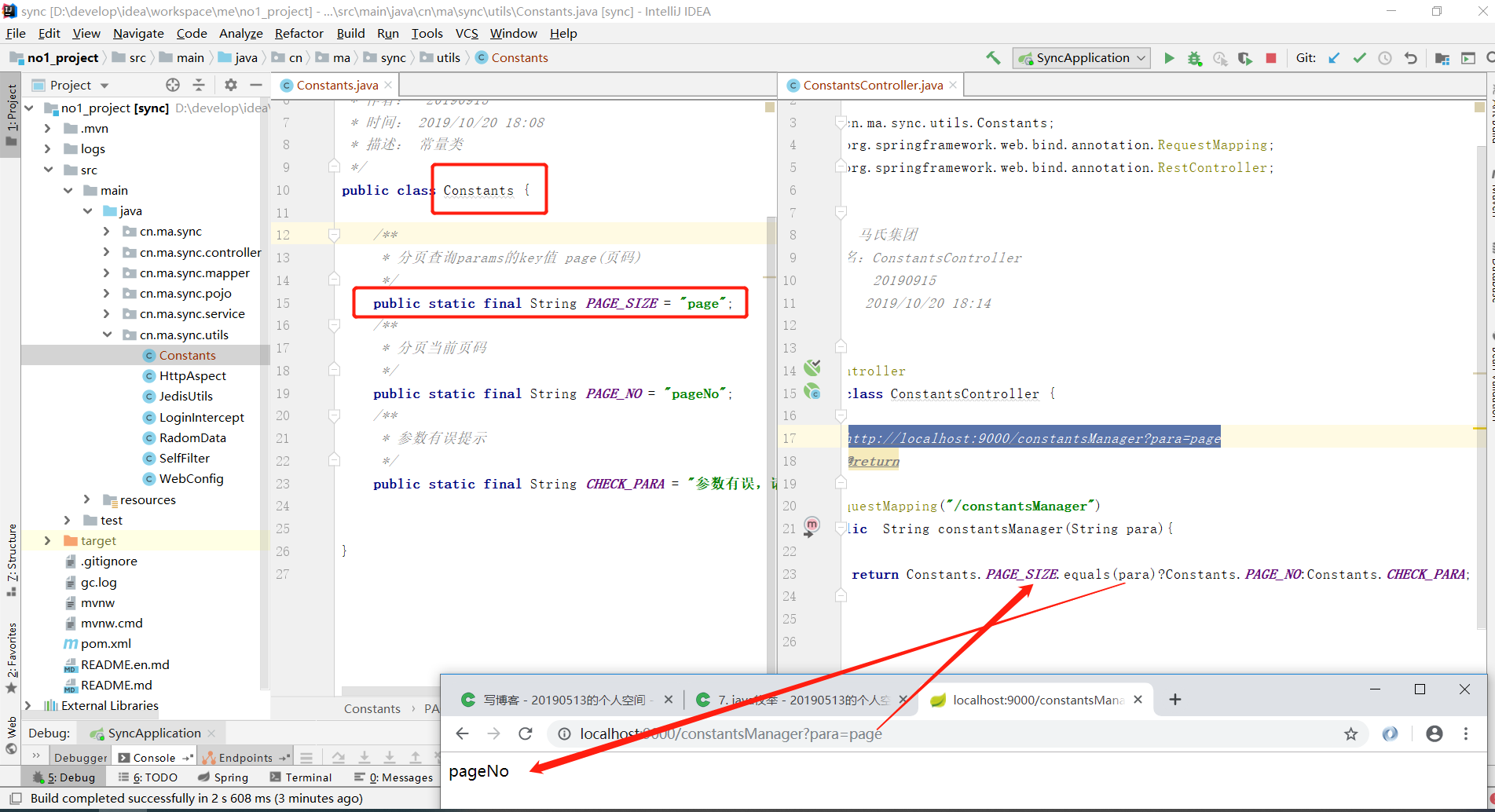Screen dimensions: 1495x812
Task: Collapse the src folder
Action: tap(48, 170)
